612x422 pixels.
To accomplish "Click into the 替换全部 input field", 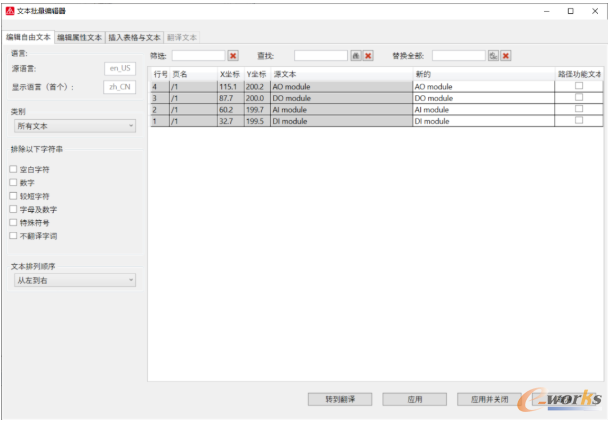I will (459, 56).
